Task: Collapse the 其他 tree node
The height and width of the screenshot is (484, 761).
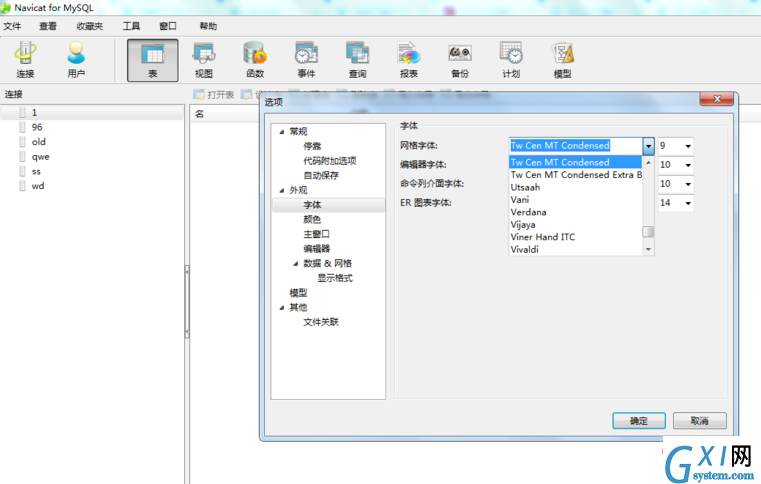Action: (x=282, y=307)
